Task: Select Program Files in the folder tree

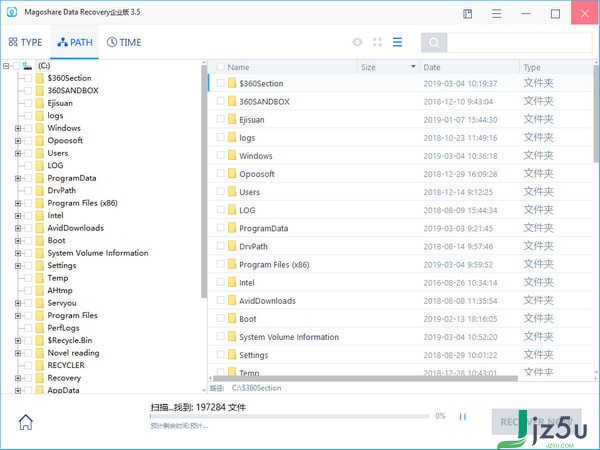Action: (72, 315)
